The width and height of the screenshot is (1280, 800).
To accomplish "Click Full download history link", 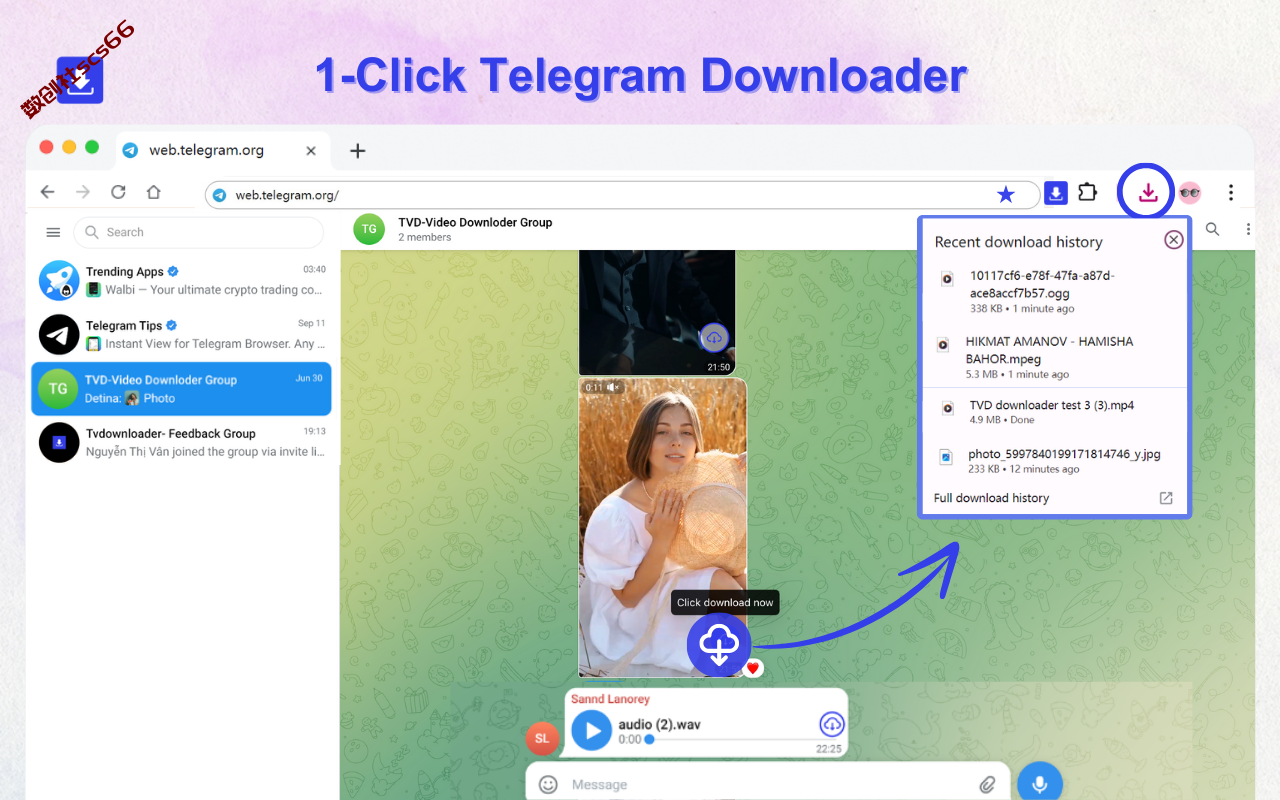I will (x=991, y=498).
